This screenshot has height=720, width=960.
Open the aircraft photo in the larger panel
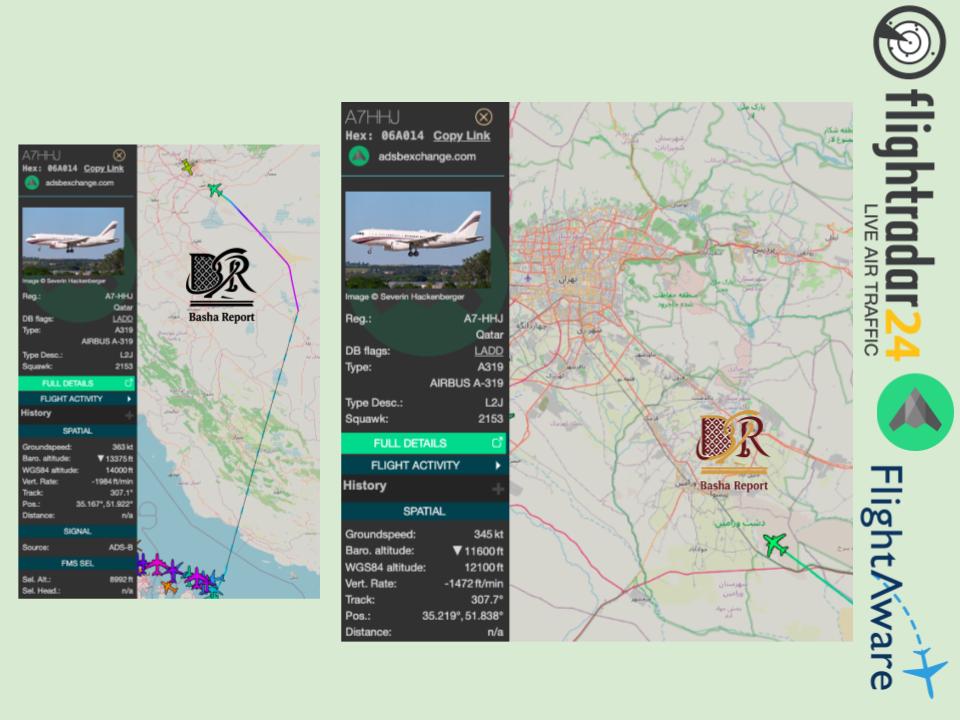[x=418, y=239]
